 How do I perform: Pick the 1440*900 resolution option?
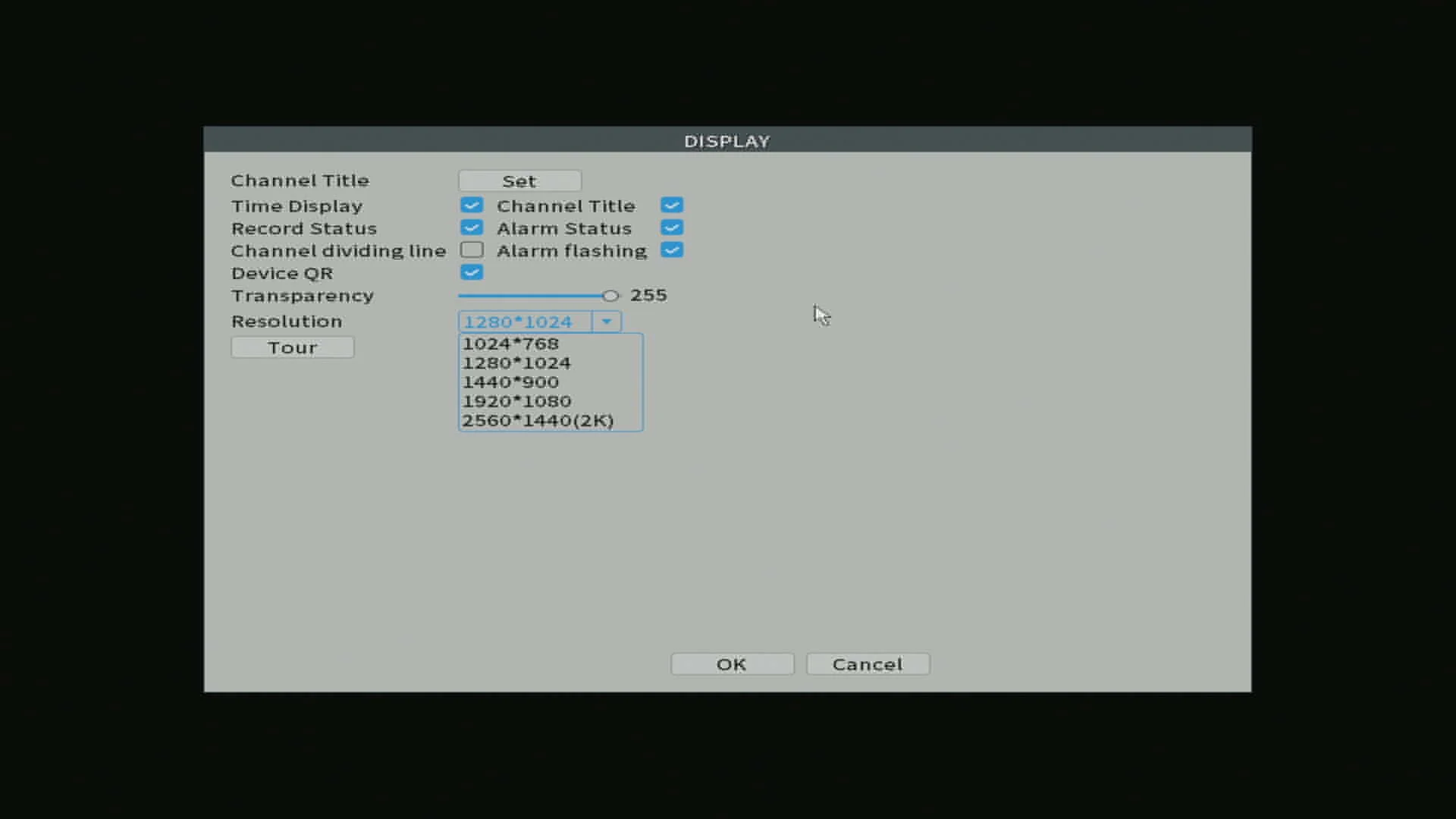[x=510, y=382]
